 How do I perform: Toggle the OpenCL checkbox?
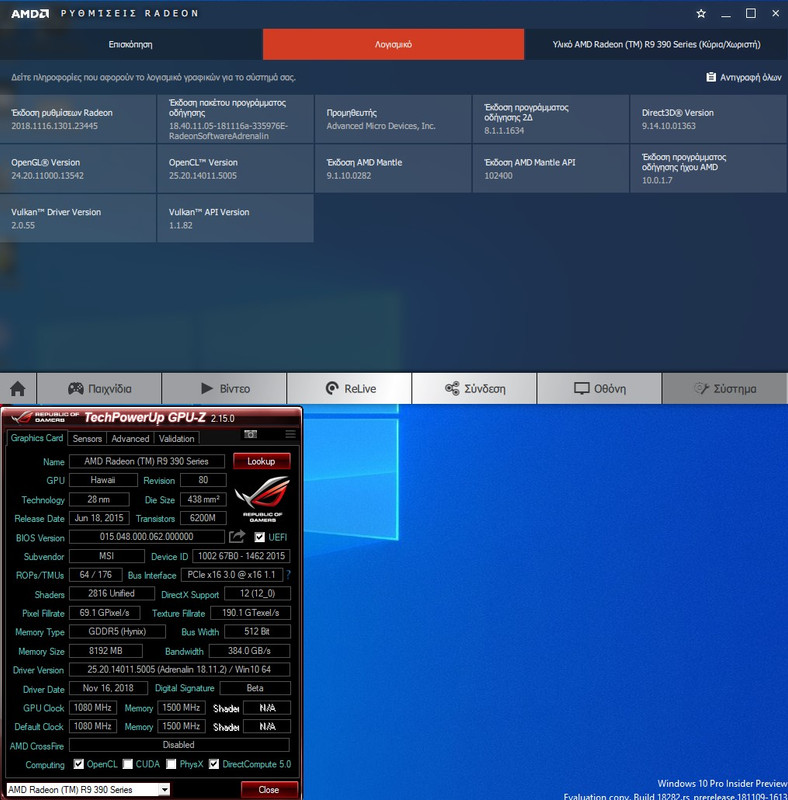pyautogui.click(x=79, y=764)
